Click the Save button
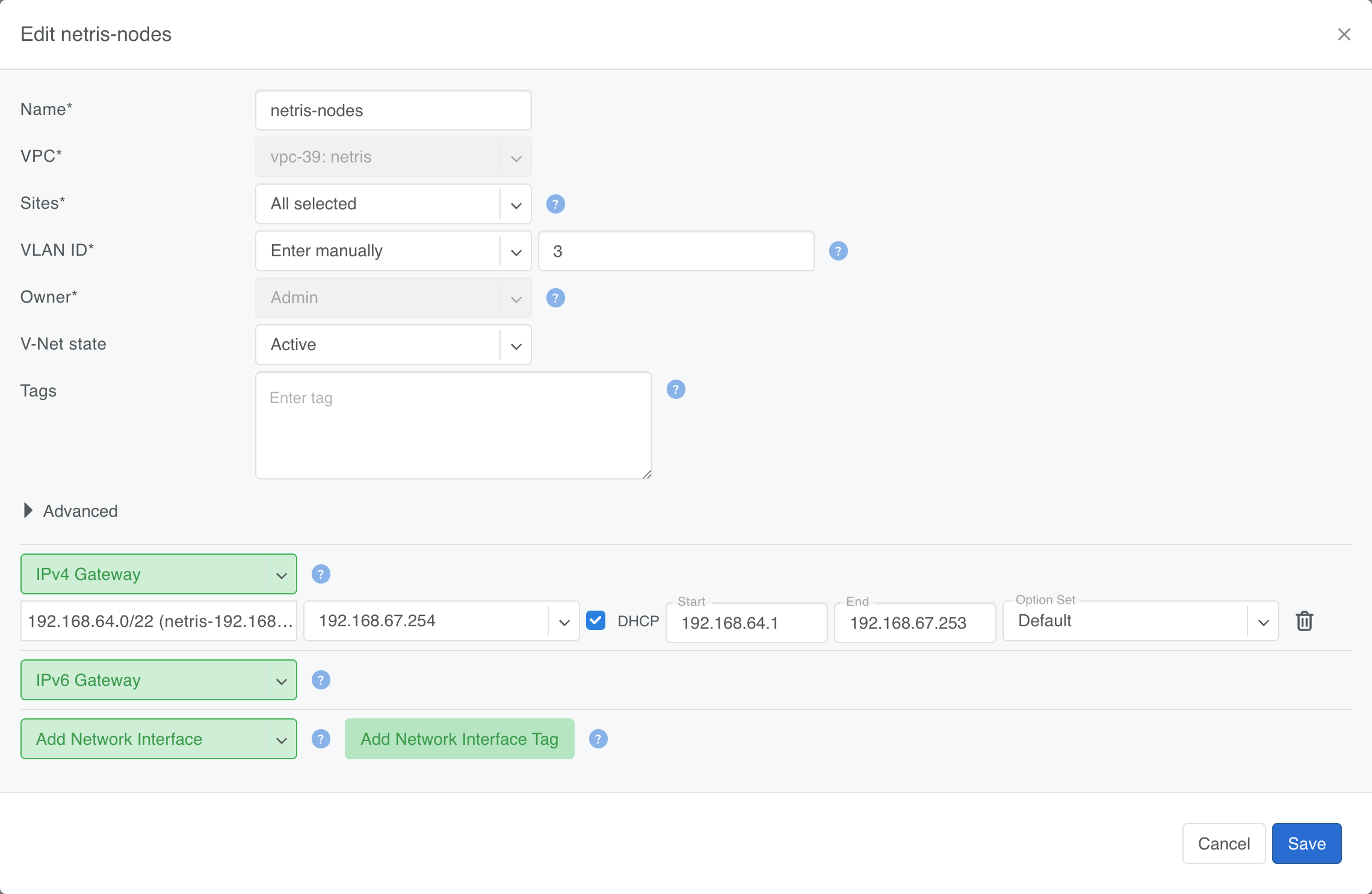The height and width of the screenshot is (894, 1372). pyautogui.click(x=1306, y=843)
